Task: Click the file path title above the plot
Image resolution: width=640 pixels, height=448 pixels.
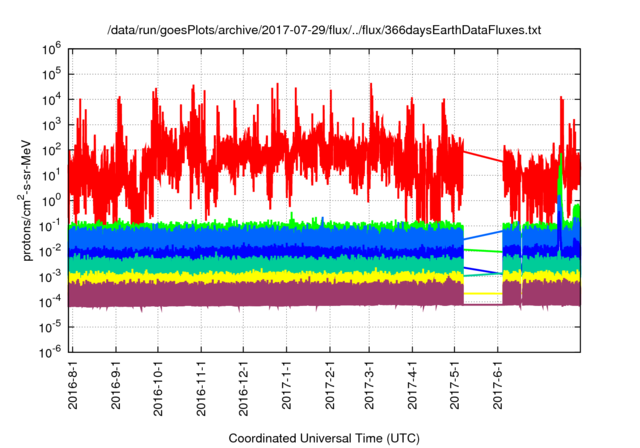Action: pyautogui.click(x=324, y=31)
